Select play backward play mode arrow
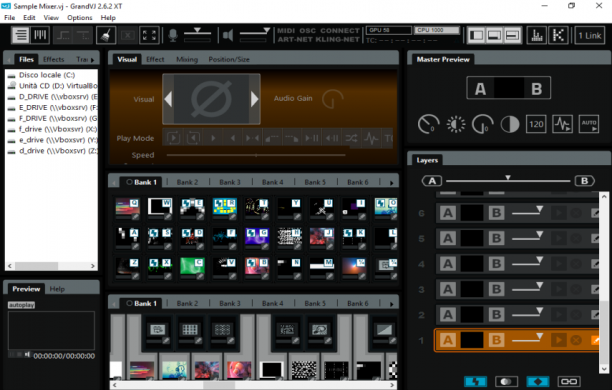 pyautogui.click(x=233, y=138)
